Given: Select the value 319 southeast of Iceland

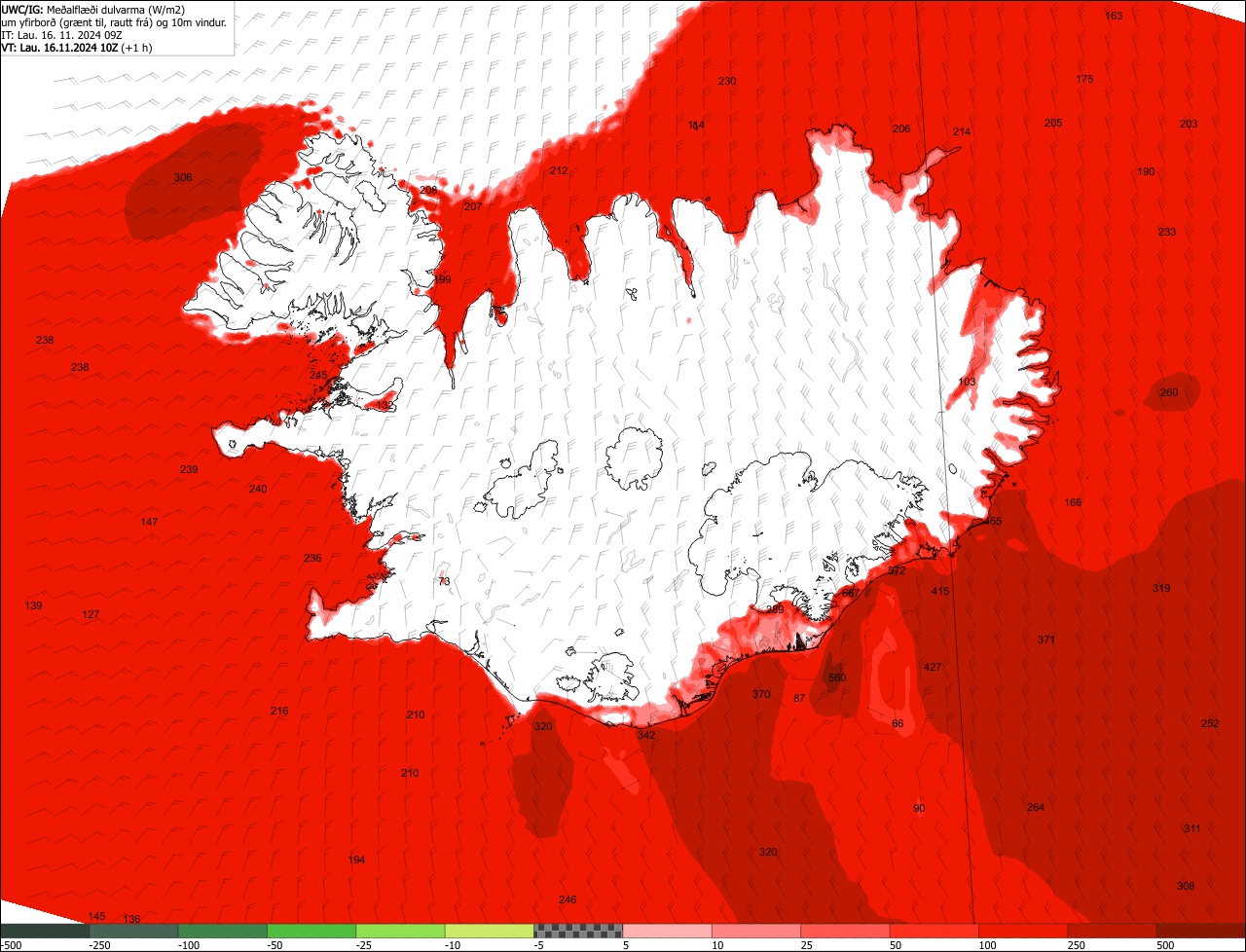Looking at the screenshot, I should [1161, 588].
